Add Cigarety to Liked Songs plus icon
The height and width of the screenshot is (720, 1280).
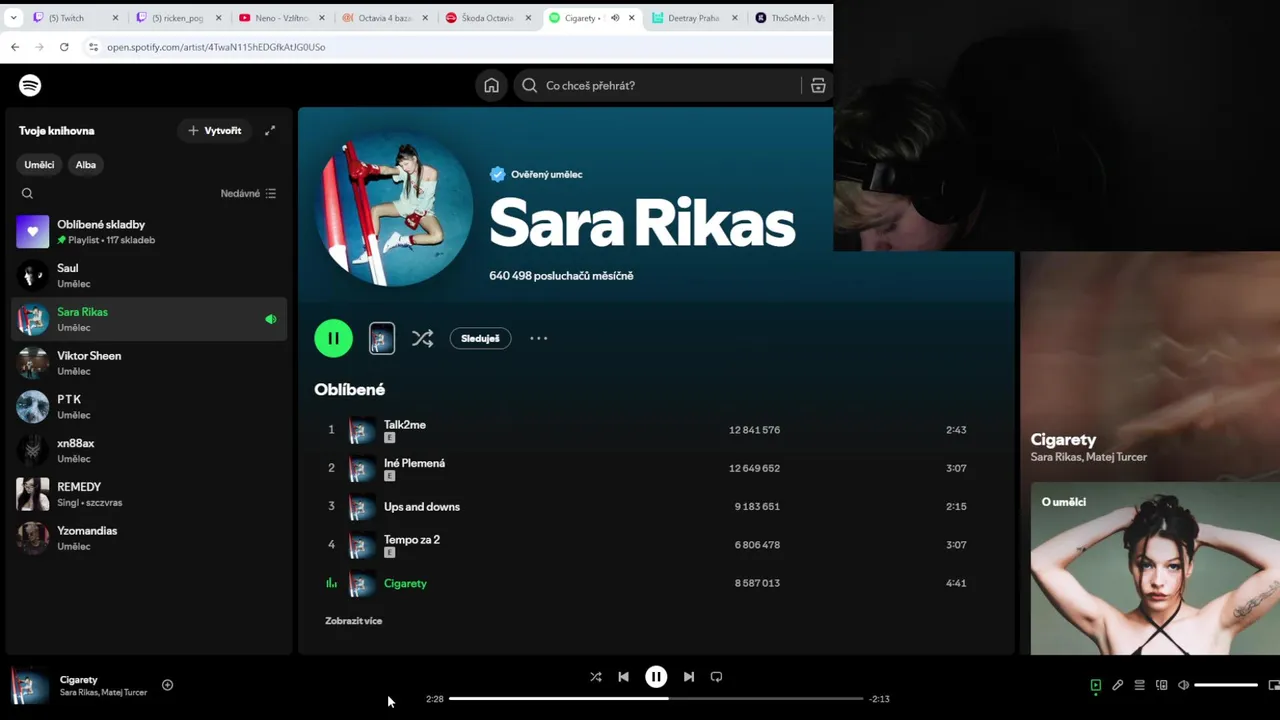pos(167,685)
